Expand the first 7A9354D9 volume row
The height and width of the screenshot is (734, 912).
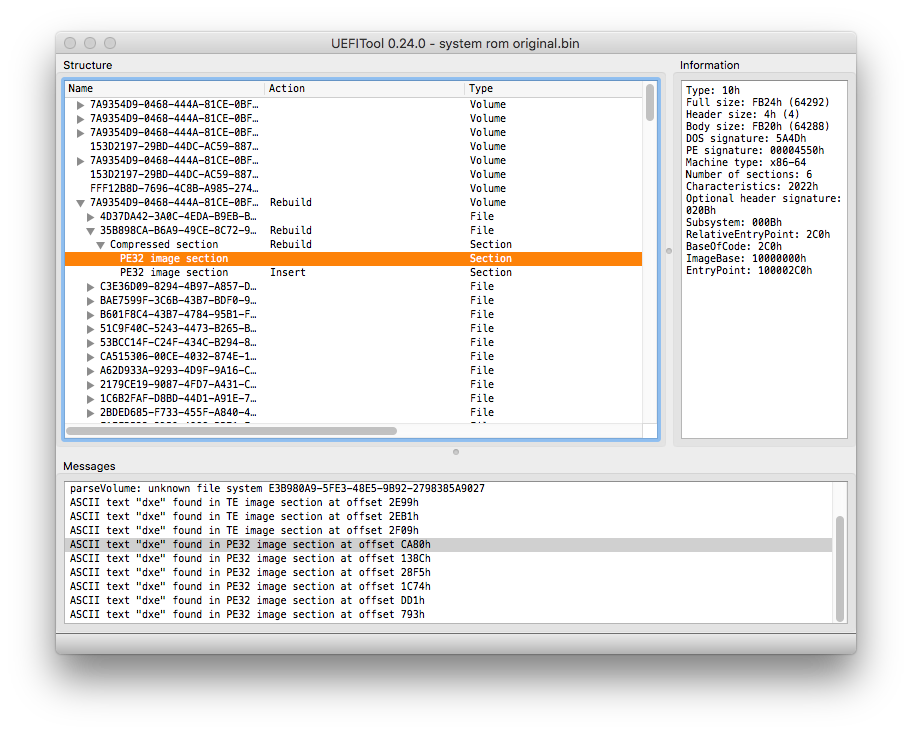[x=81, y=105]
